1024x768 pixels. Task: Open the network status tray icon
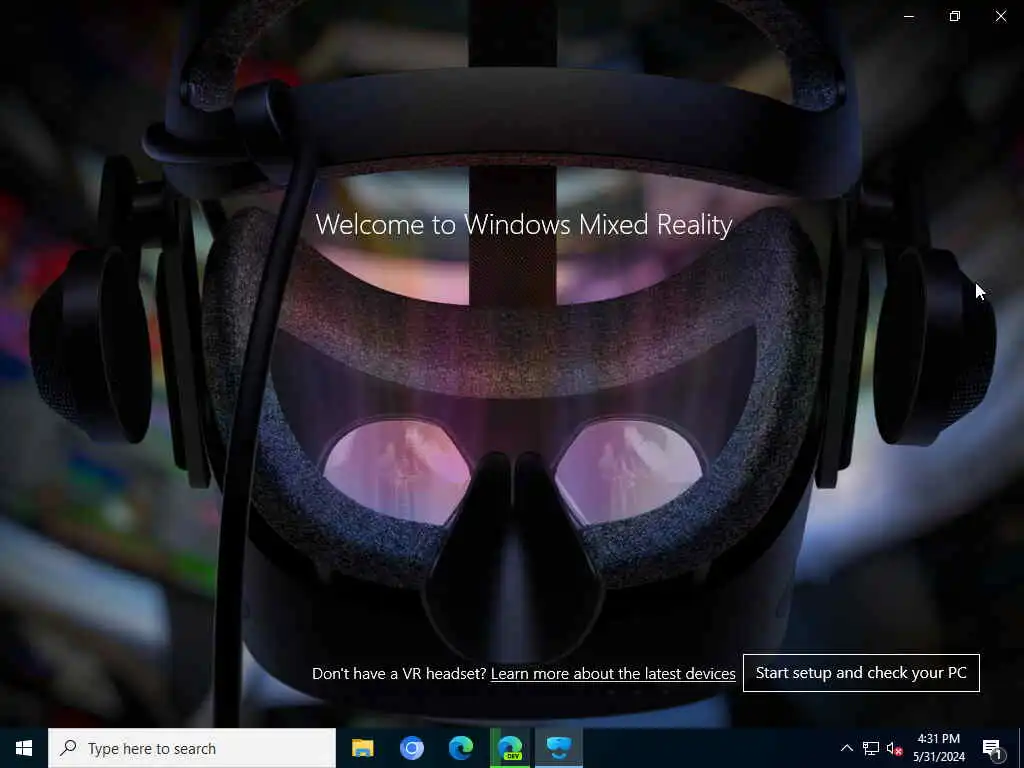(871, 748)
